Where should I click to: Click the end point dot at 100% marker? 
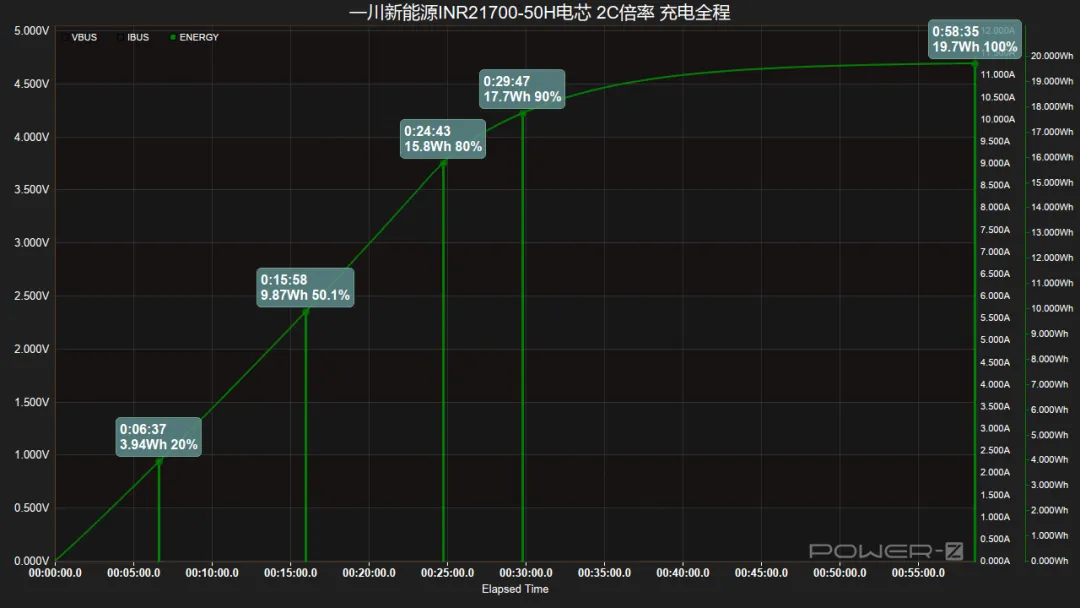pyautogui.click(x=975, y=64)
